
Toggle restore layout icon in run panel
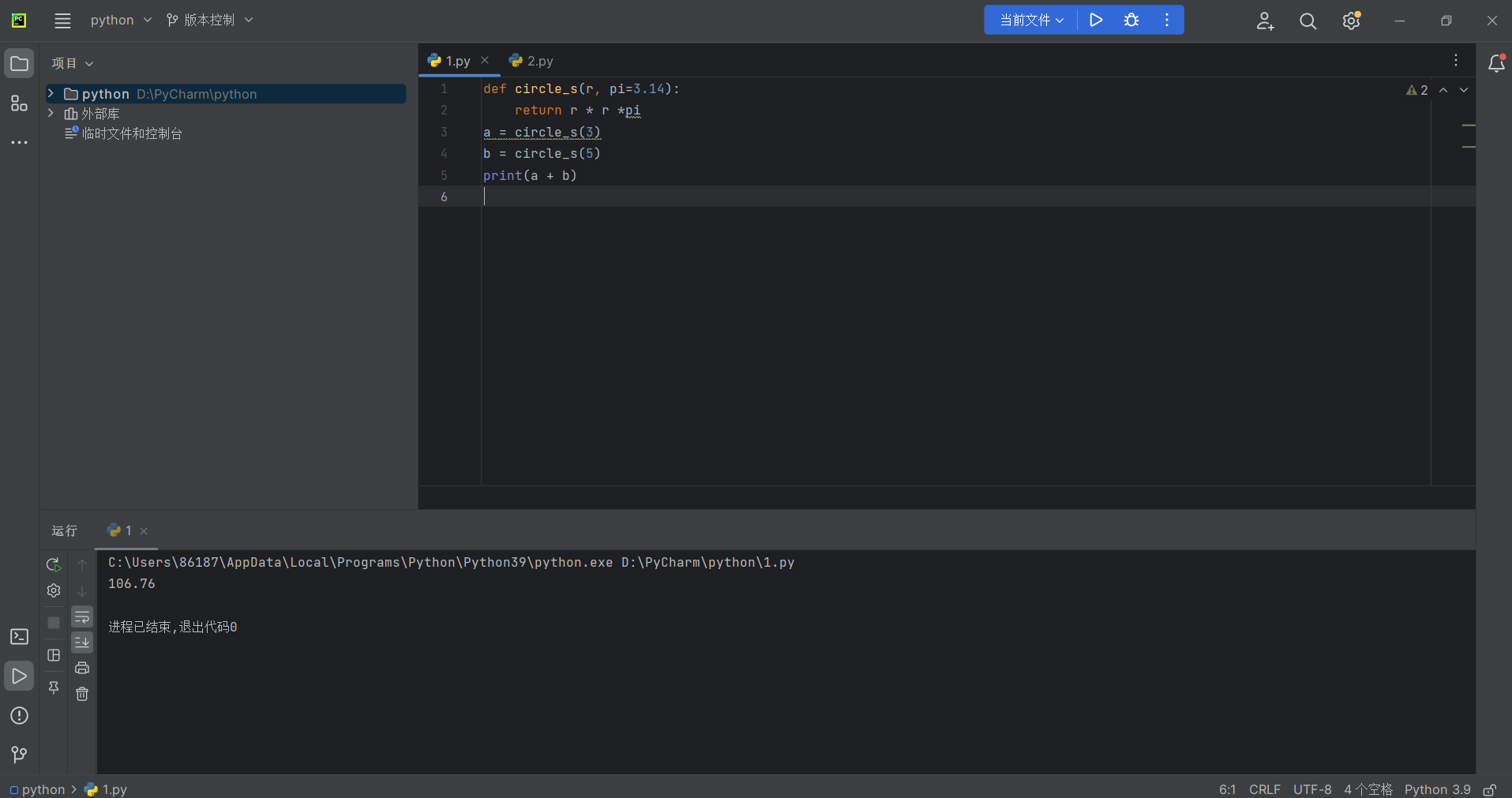tap(54, 655)
